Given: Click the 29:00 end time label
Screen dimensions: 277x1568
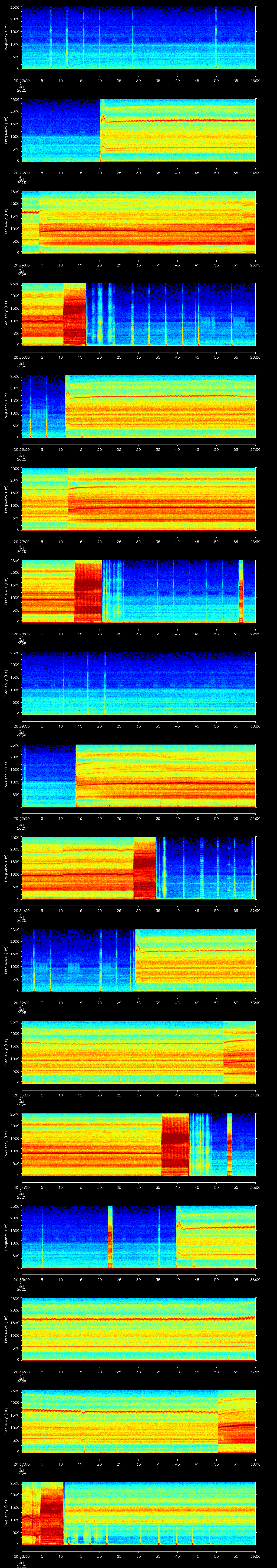Looking at the screenshot, I should [x=255, y=634].
